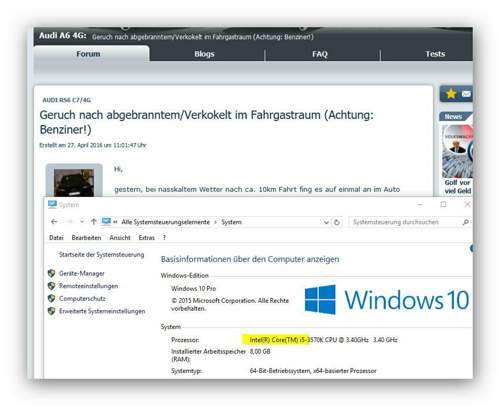
Task: Open Startseite der Systemsteuerung link
Action: [x=102, y=255]
